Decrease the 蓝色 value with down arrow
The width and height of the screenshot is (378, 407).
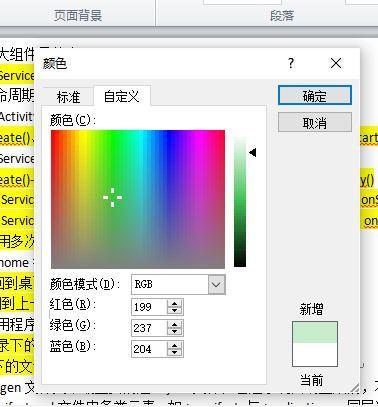[x=175, y=353]
